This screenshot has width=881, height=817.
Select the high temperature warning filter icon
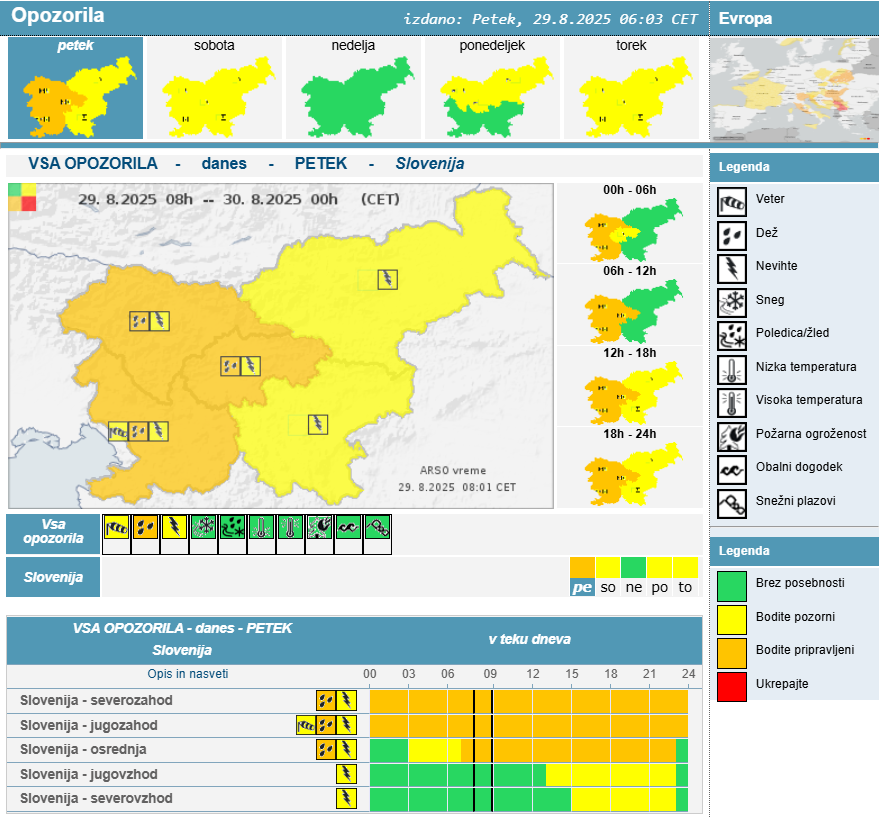[x=291, y=527]
